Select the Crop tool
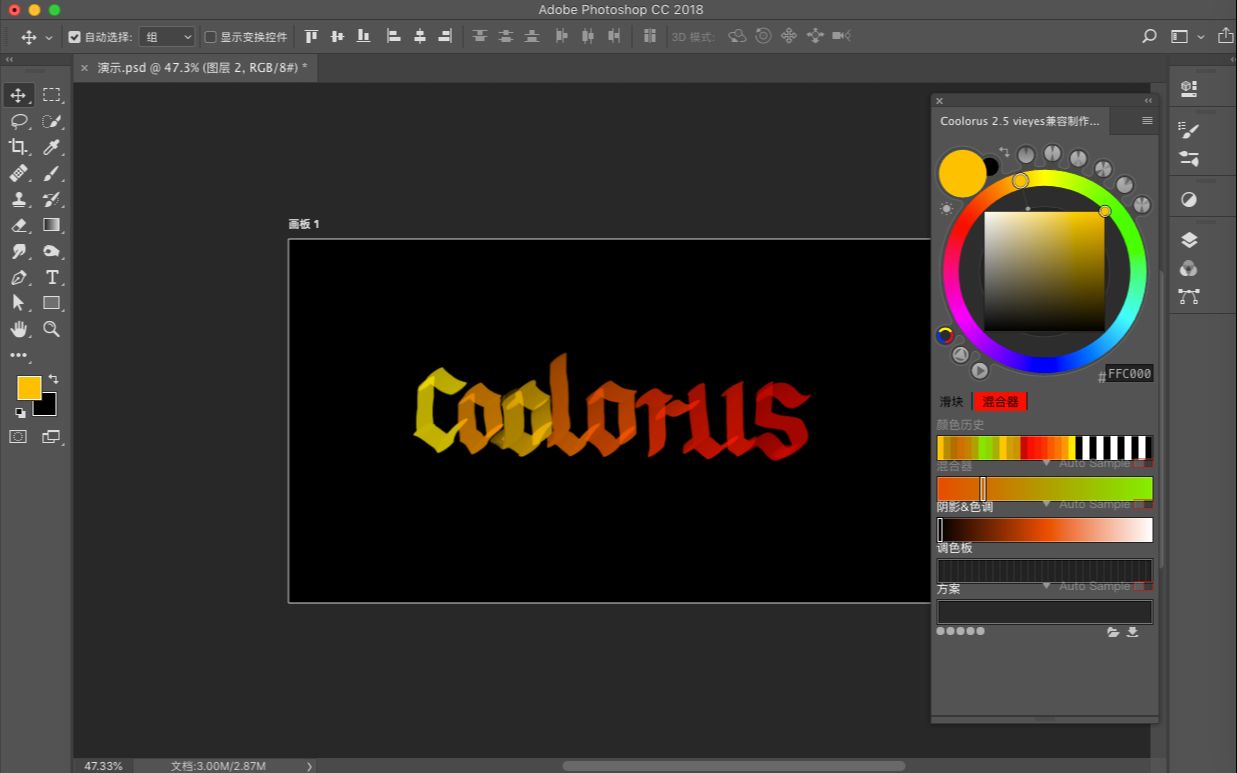The height and width of the screenshot is (773, 1237). pos(18,147)
